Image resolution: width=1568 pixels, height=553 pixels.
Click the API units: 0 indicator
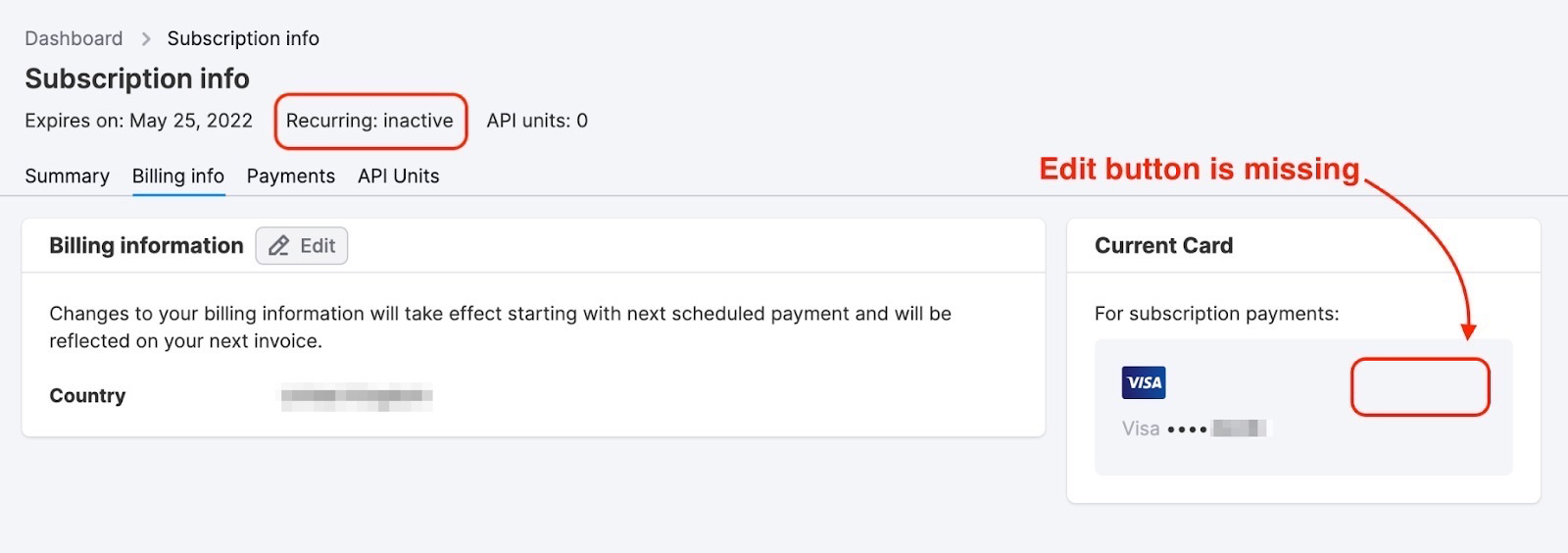click(x=537, y=122)
